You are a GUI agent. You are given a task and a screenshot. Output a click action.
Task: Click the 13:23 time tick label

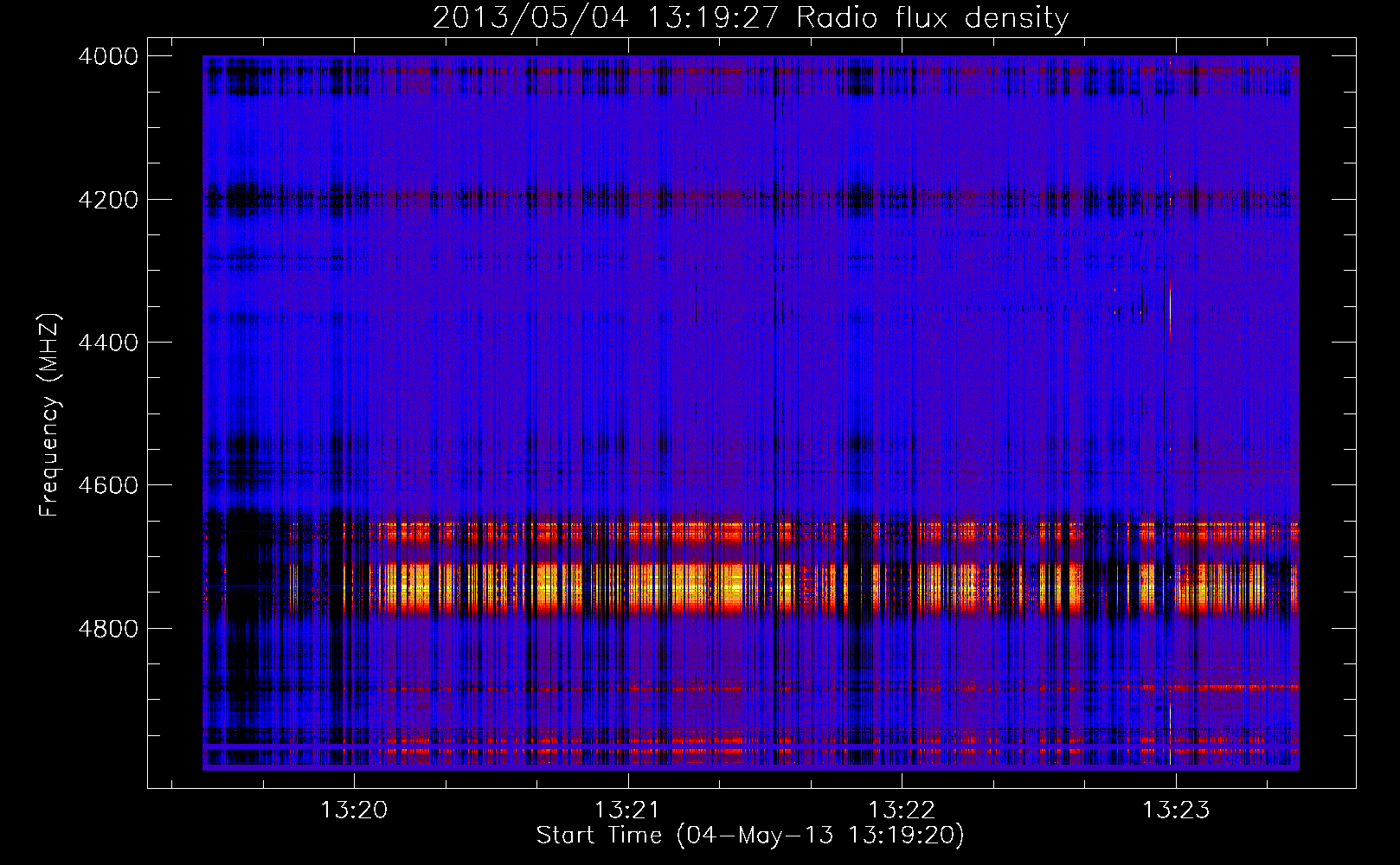[x=1176, y=811]
